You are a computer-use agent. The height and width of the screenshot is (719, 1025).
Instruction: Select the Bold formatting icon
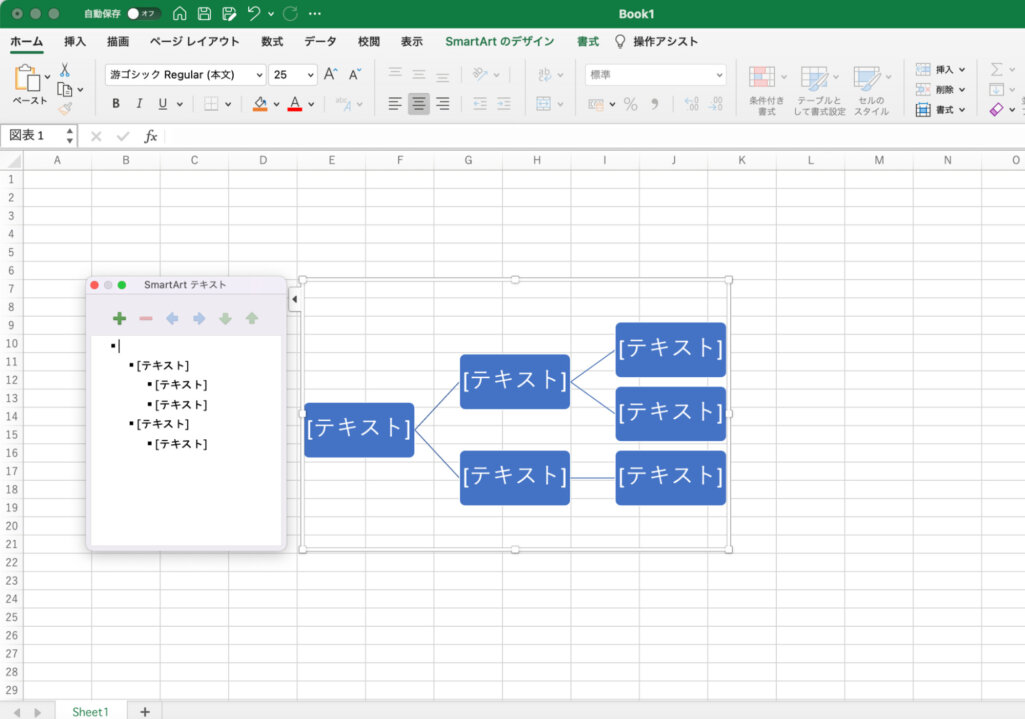(115, 103)
